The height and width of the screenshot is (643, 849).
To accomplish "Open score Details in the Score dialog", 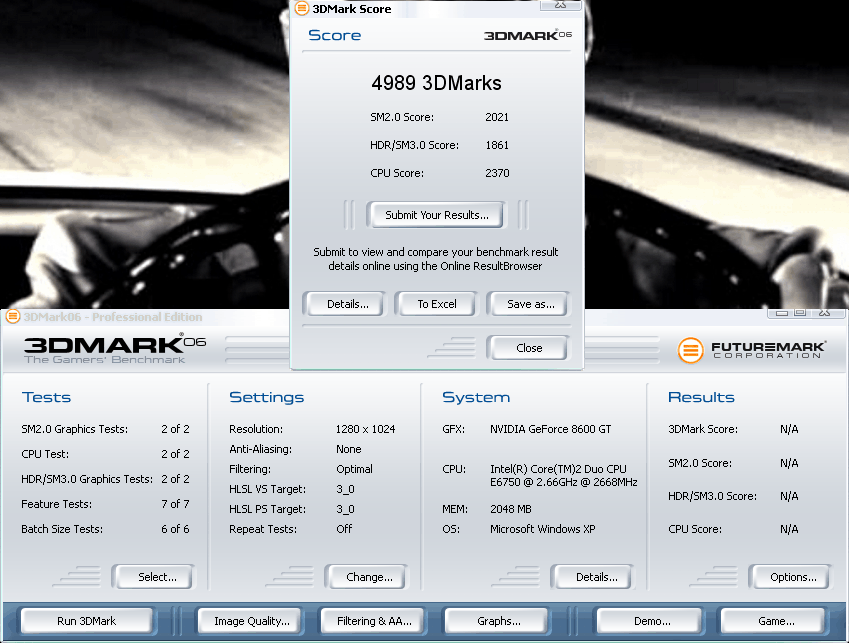I will point(348,304).
